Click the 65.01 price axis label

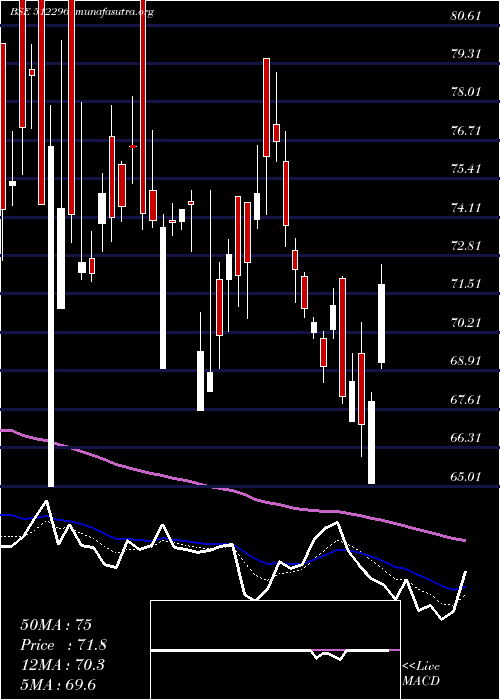tap(466, 476)
